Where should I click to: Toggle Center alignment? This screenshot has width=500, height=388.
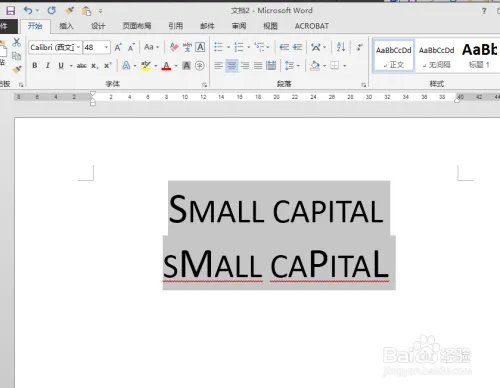(x=232, y=66)
